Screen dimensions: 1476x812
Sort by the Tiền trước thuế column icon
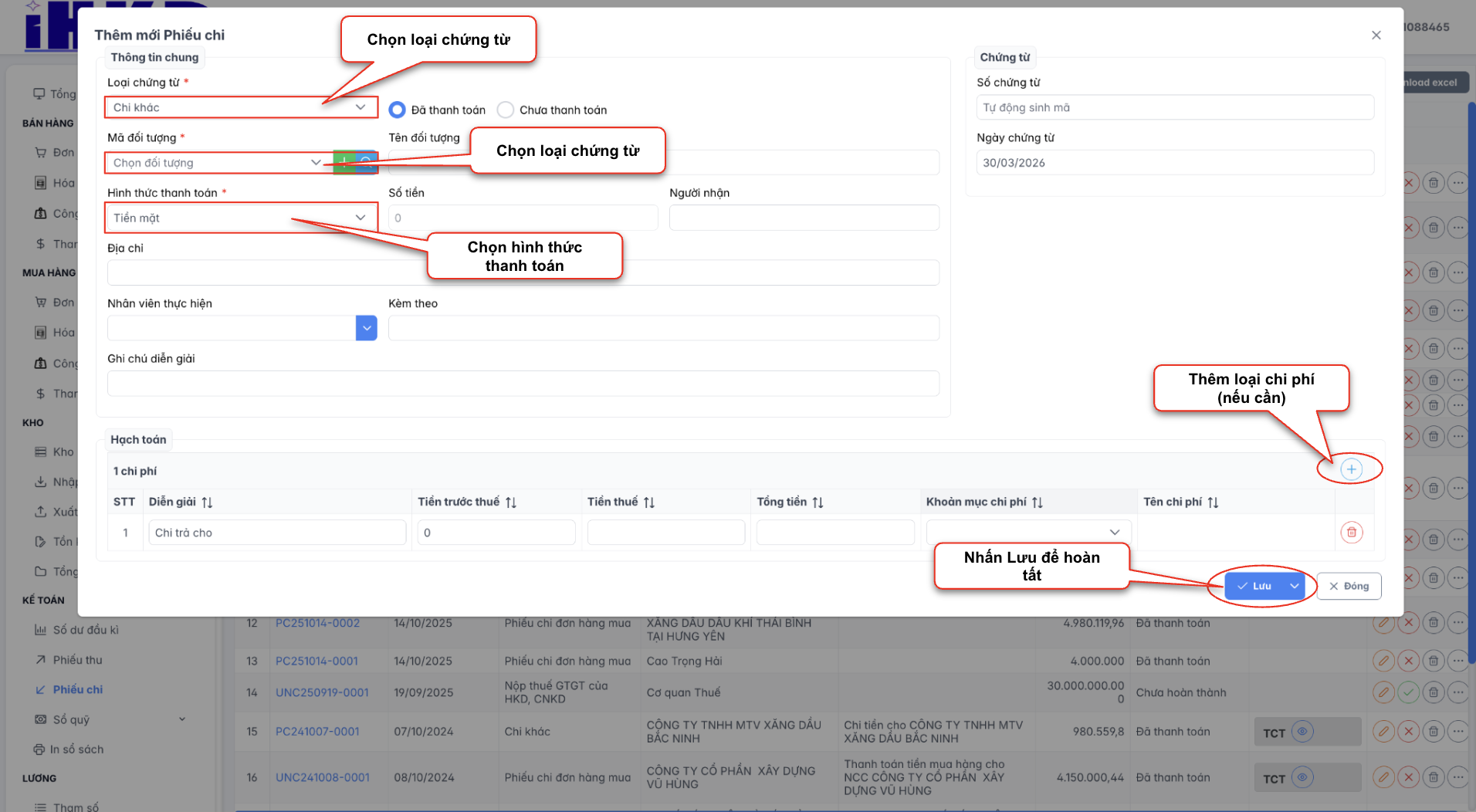tap(511, 502)
